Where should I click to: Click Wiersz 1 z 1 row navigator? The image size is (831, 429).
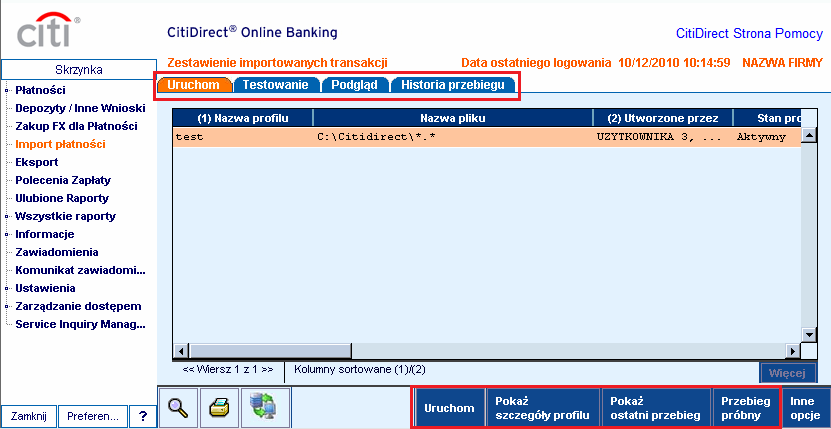pos(228,370)
